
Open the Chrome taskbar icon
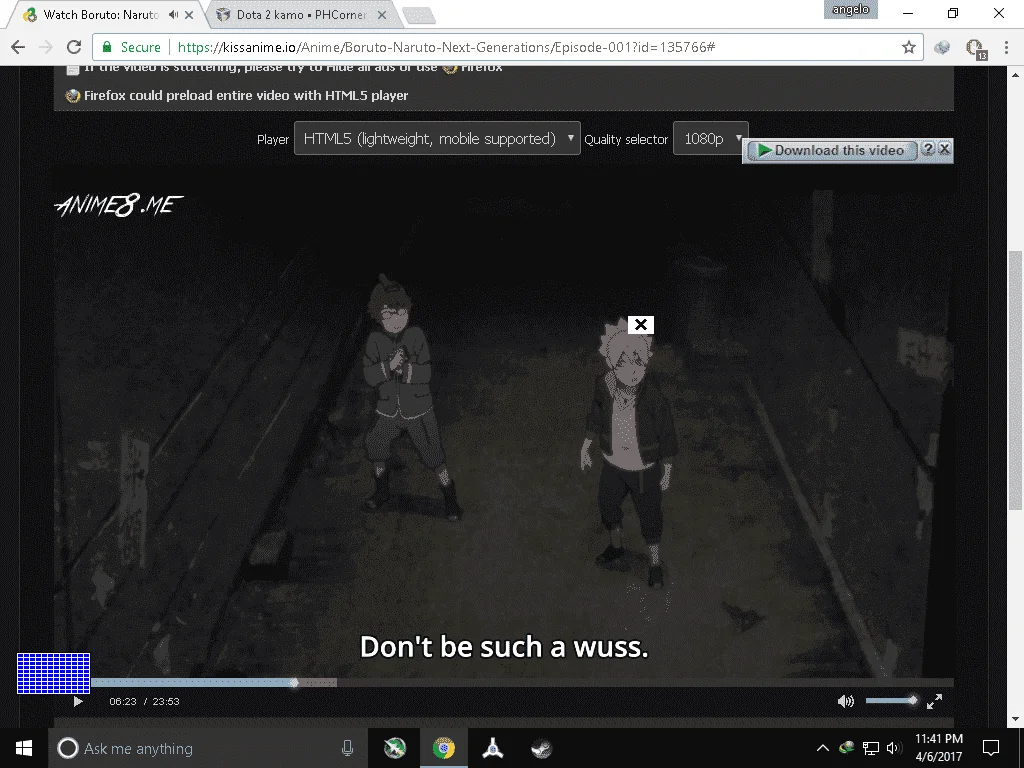coord(443,748)
